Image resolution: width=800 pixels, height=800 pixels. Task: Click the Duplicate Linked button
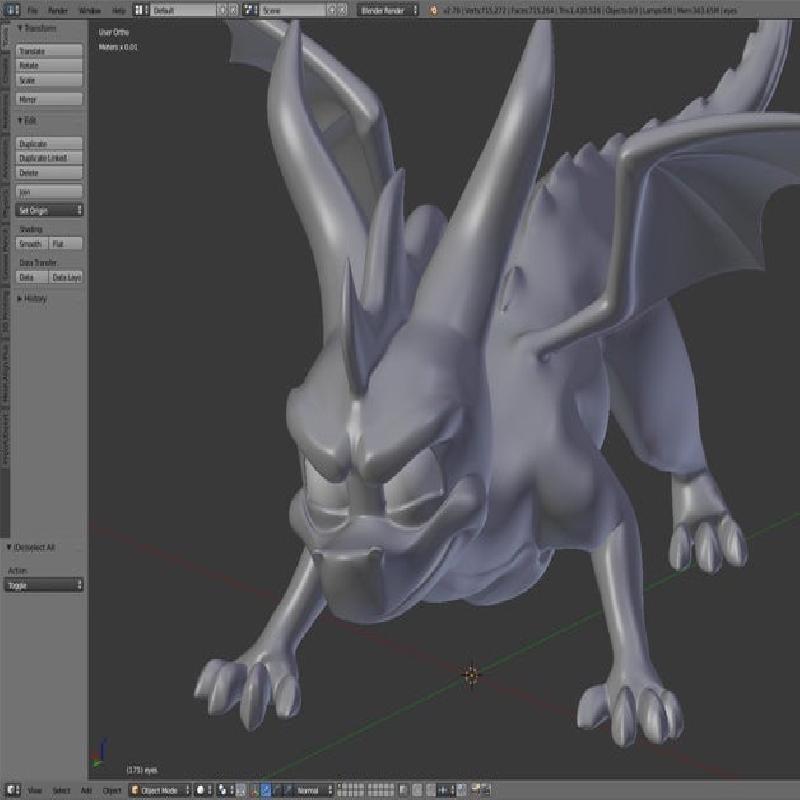click(49, 158)
